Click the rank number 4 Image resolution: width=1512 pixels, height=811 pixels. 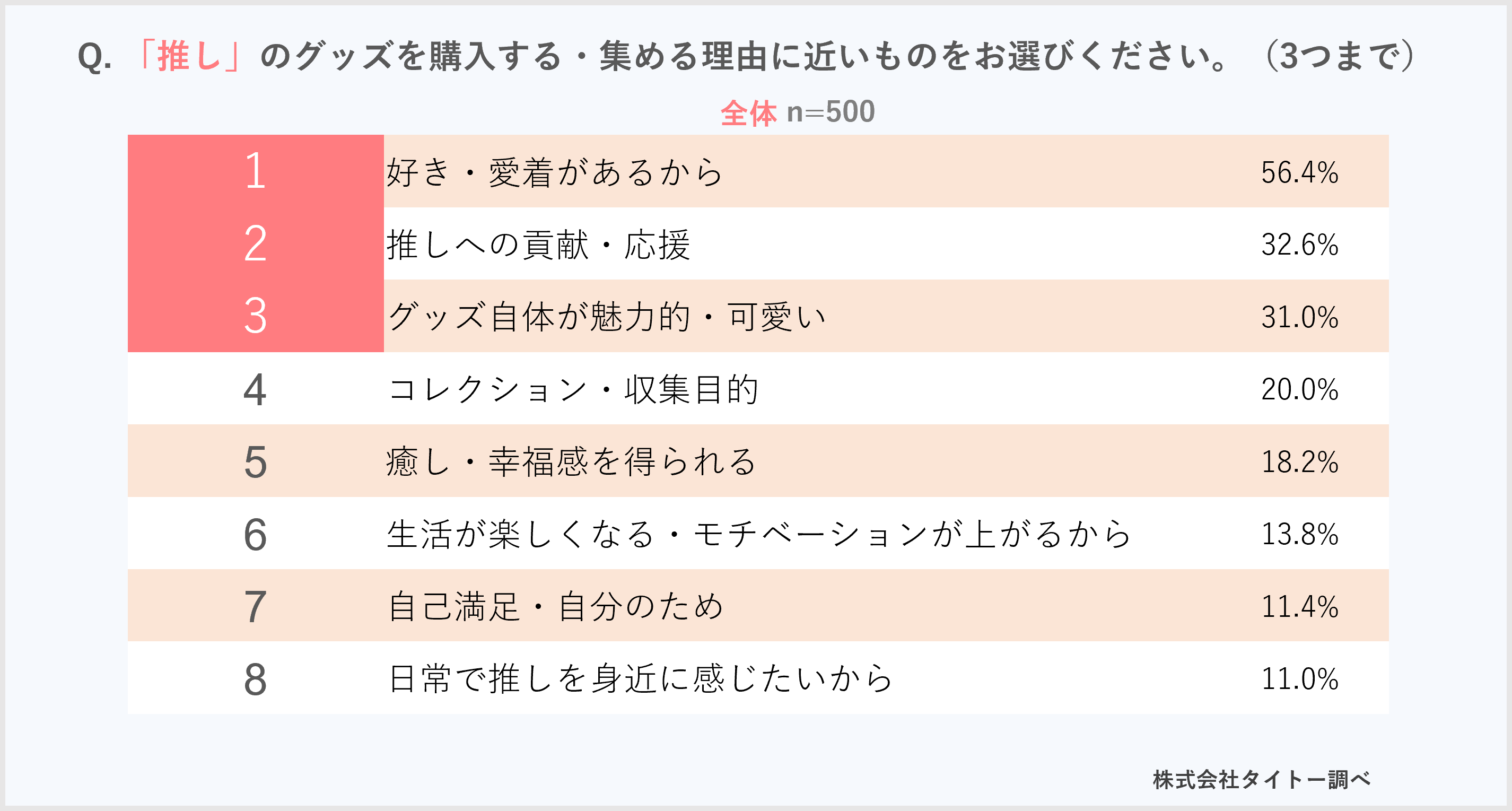tap(255, 389)
